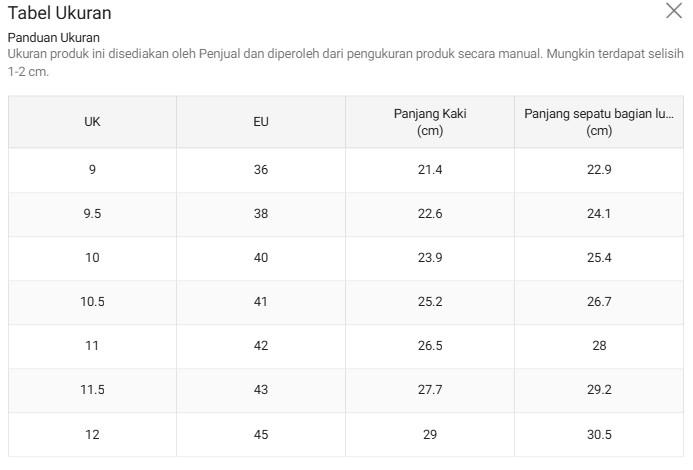
Task: Click the truncated Panjang sepatu bagian lu... header
Action: click(599, 122)
